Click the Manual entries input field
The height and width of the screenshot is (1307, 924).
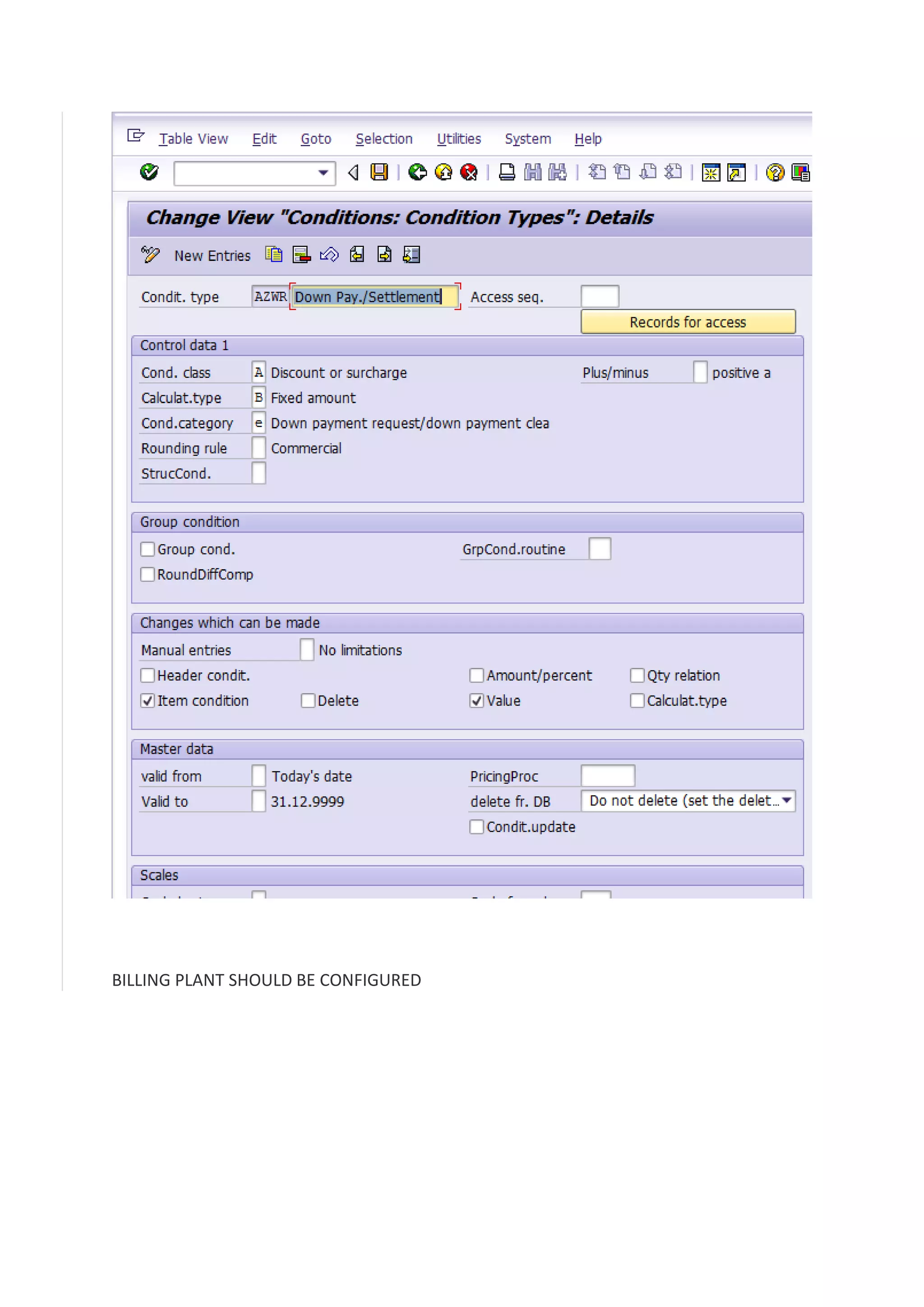pos(307,649)
